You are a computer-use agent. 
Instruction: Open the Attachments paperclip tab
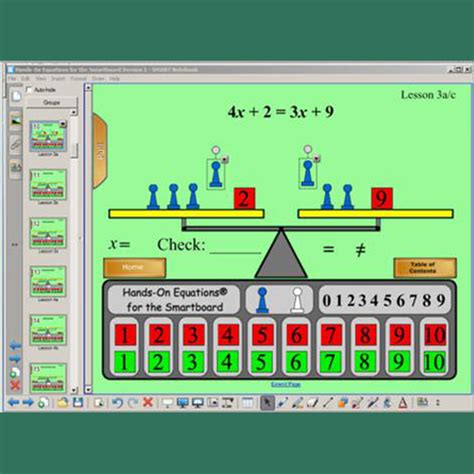pos(16,145)
